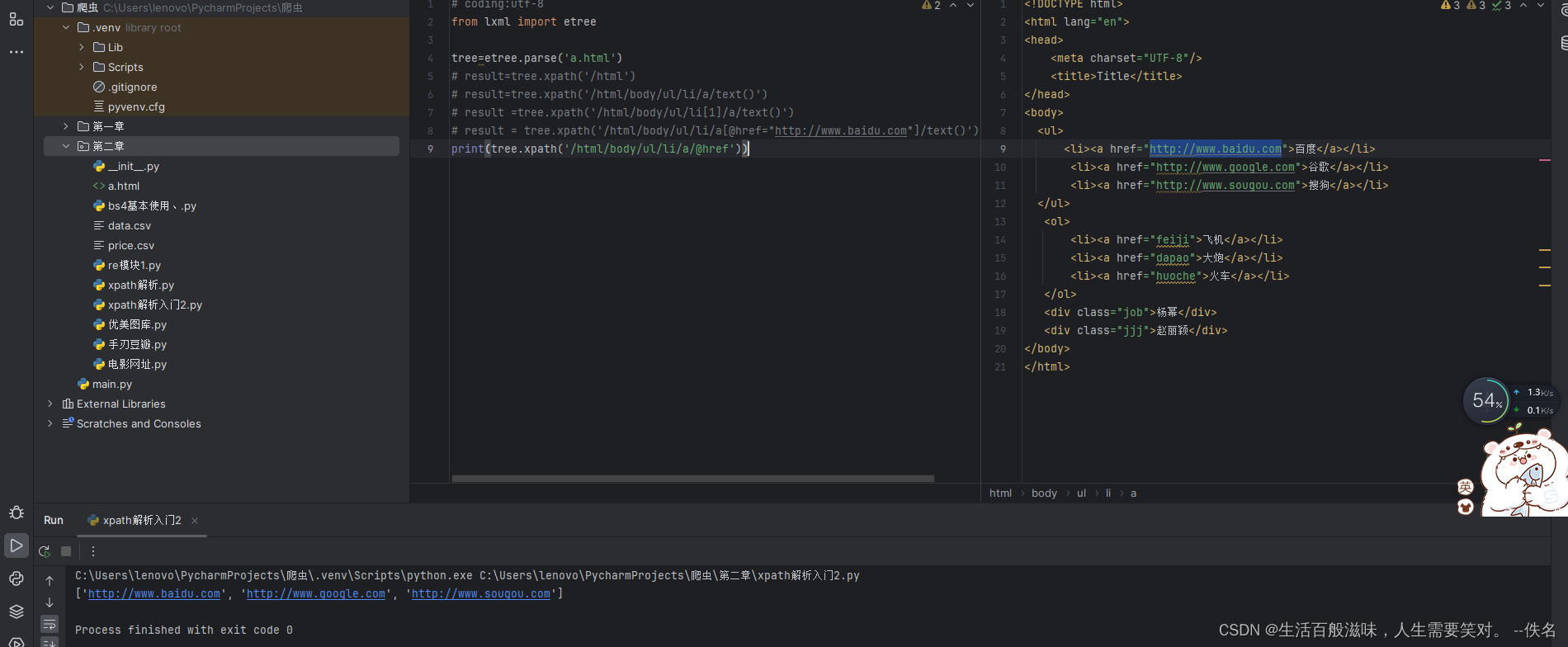Image resolution: width=1568 pixels, height=647 pixels.
Task: Open http://www.sougou.com link in console output
Action: [481, 594]
